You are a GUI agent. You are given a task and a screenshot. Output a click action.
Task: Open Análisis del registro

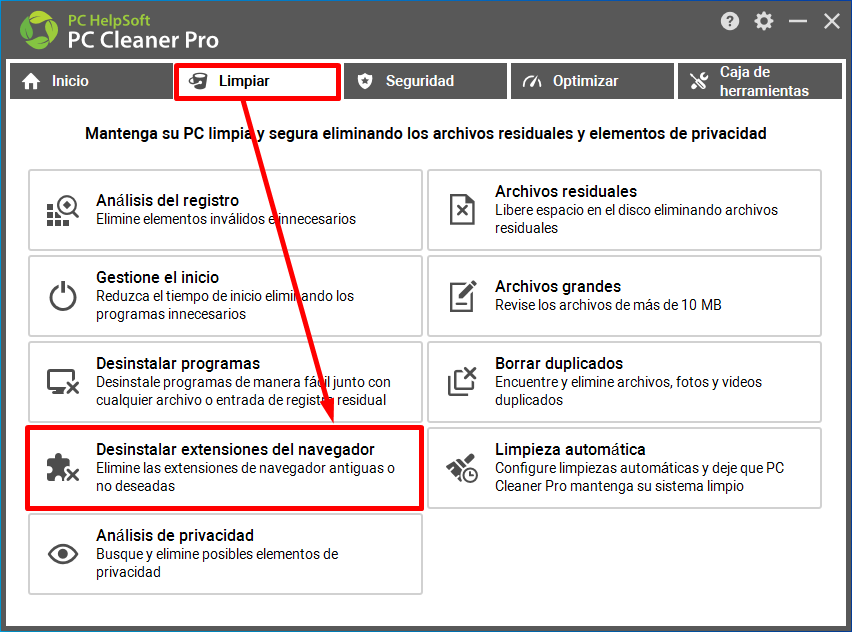pos(225,210)
